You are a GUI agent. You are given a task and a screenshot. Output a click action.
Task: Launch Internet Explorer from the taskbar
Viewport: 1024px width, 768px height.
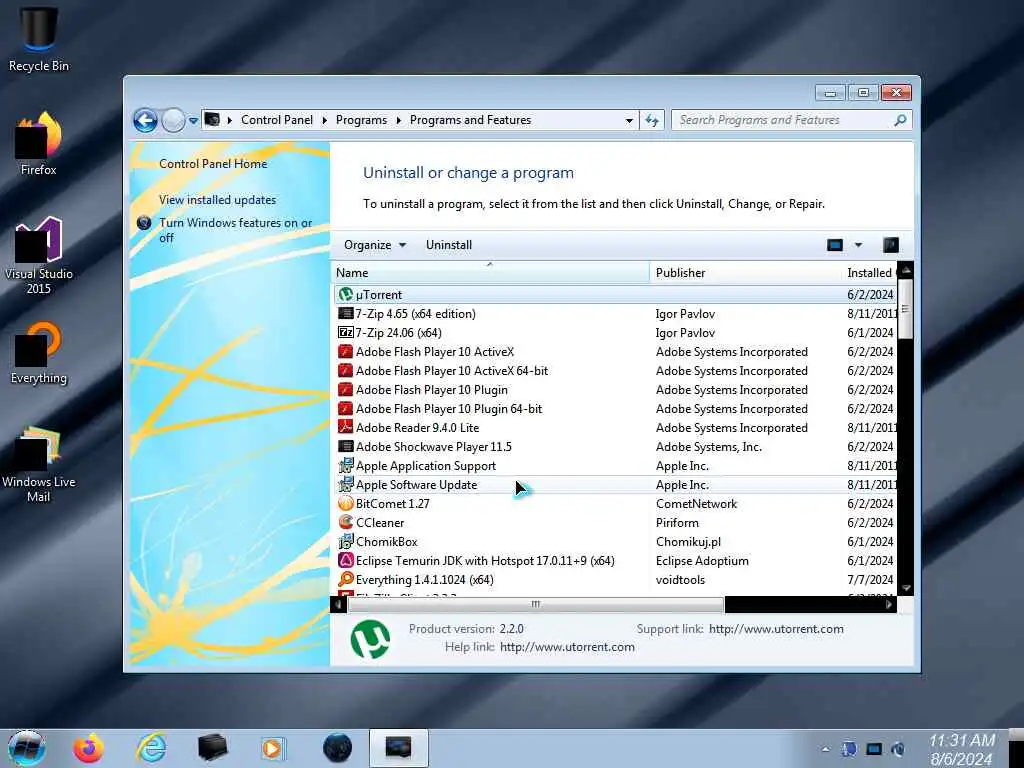pyautogui.click(x=152, y=748)
